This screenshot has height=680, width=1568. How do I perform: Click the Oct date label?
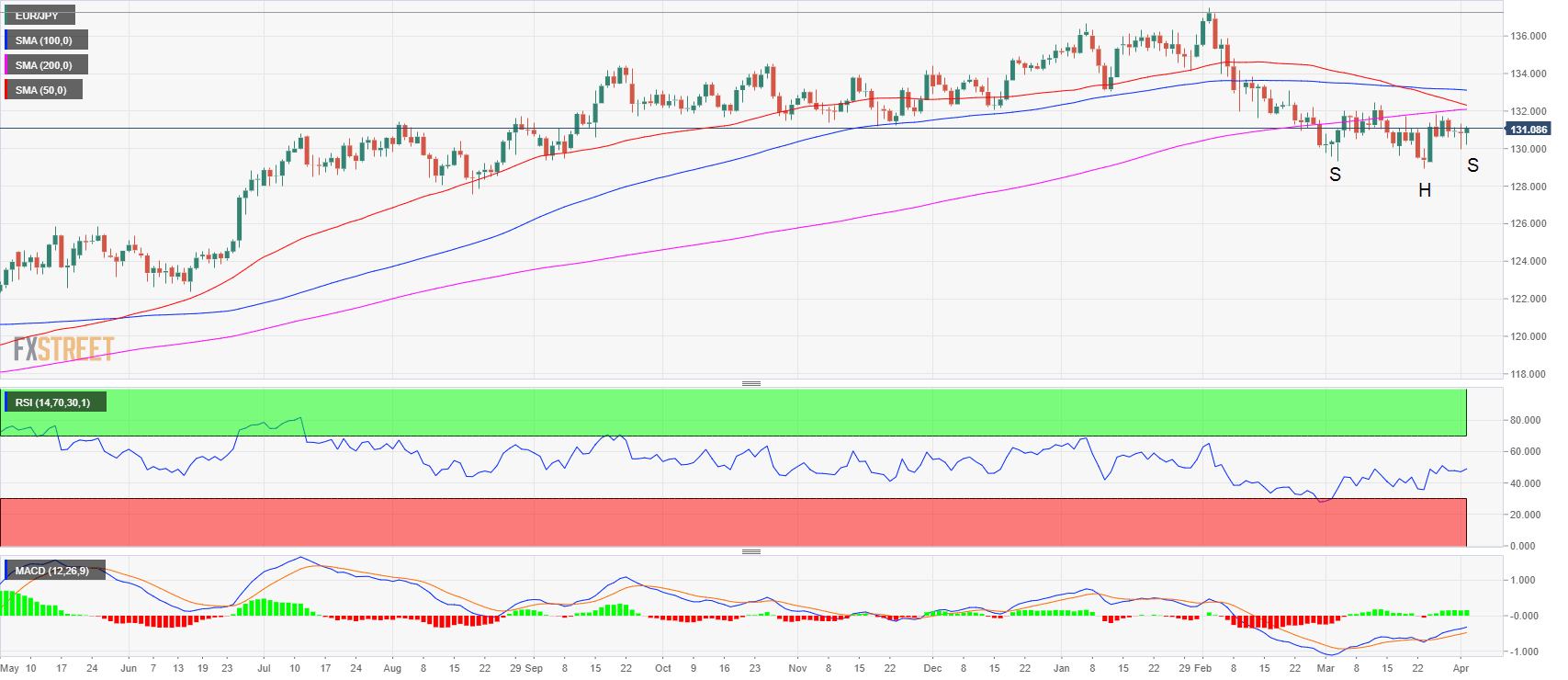click(x=663, y=668)
